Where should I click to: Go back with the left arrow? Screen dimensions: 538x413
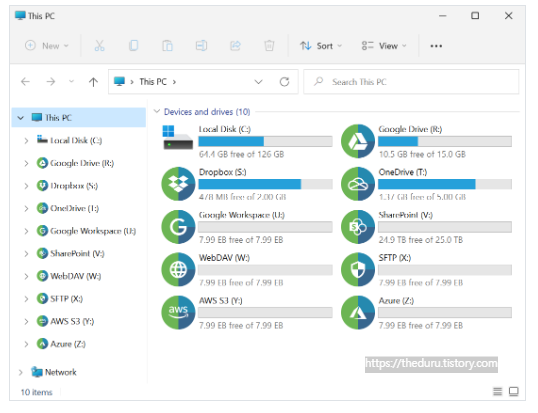[25, 82]
